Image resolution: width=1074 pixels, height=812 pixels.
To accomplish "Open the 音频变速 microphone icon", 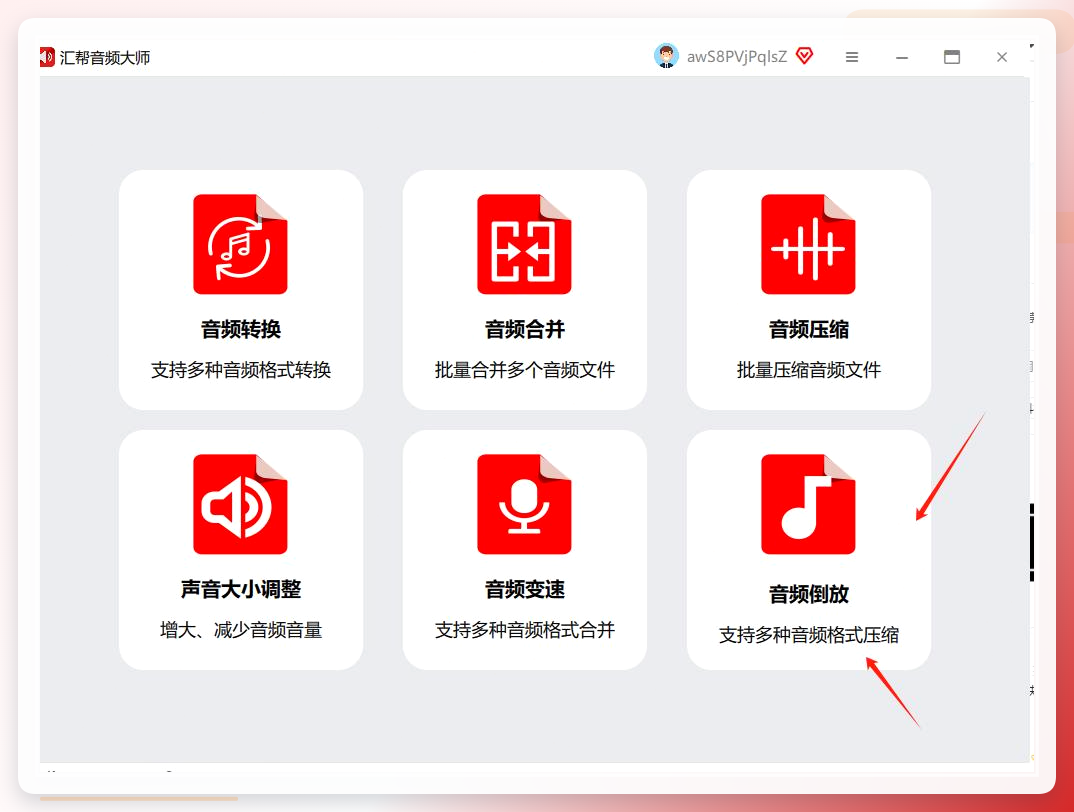I will pyautogui.click(x=524, y=504).
